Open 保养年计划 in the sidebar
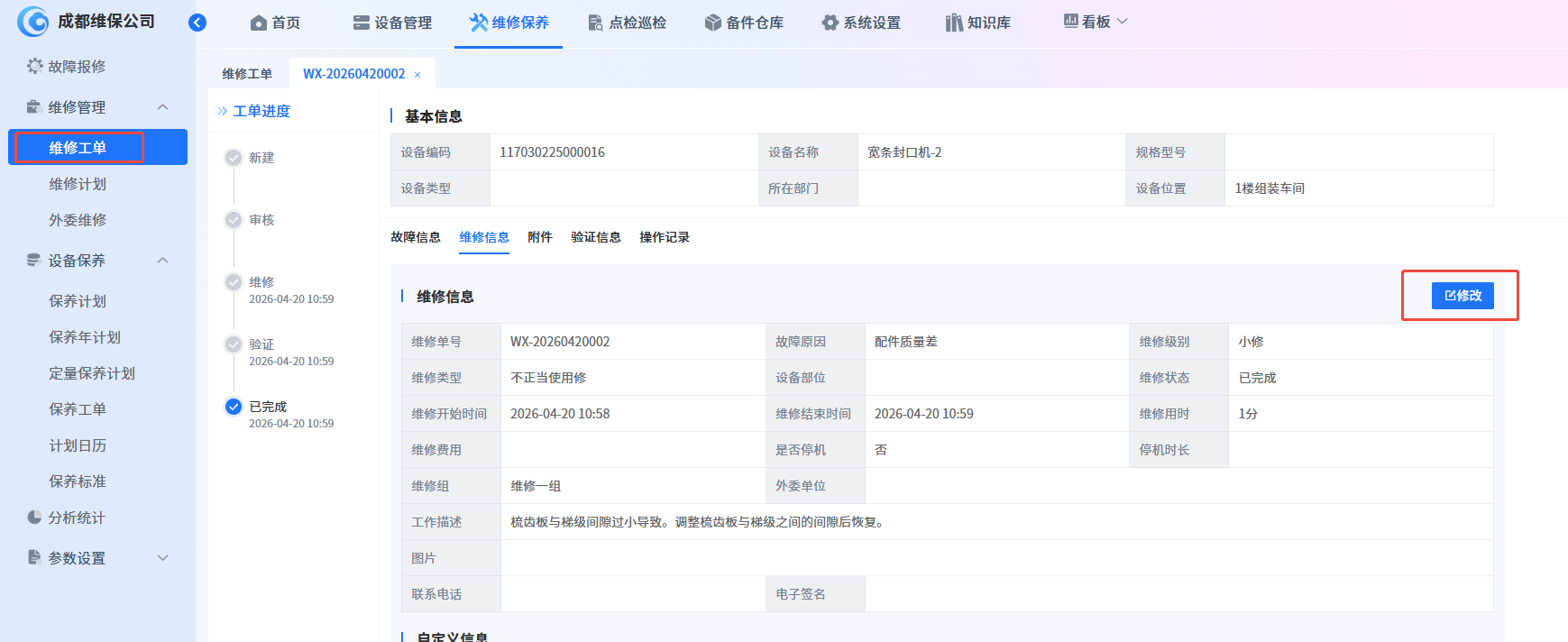The image size is (1568, 642). pyautogui.click(x=85, y=337)
